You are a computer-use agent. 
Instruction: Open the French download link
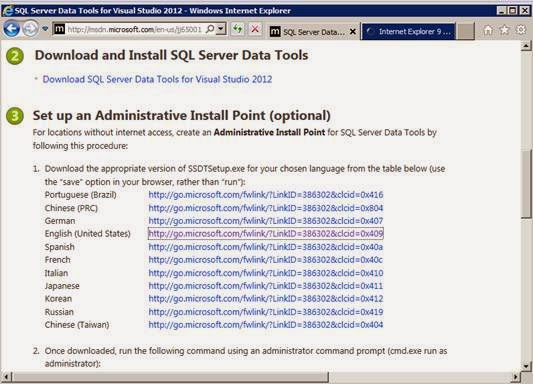tap(266, 260)
